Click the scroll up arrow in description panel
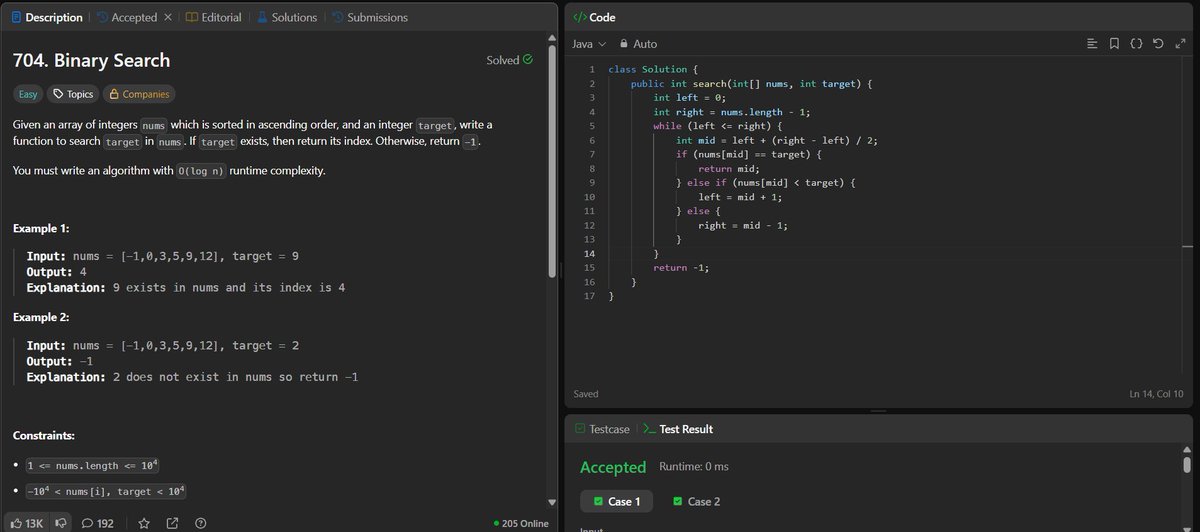The image size is (1200, 532). pos(552,39)
